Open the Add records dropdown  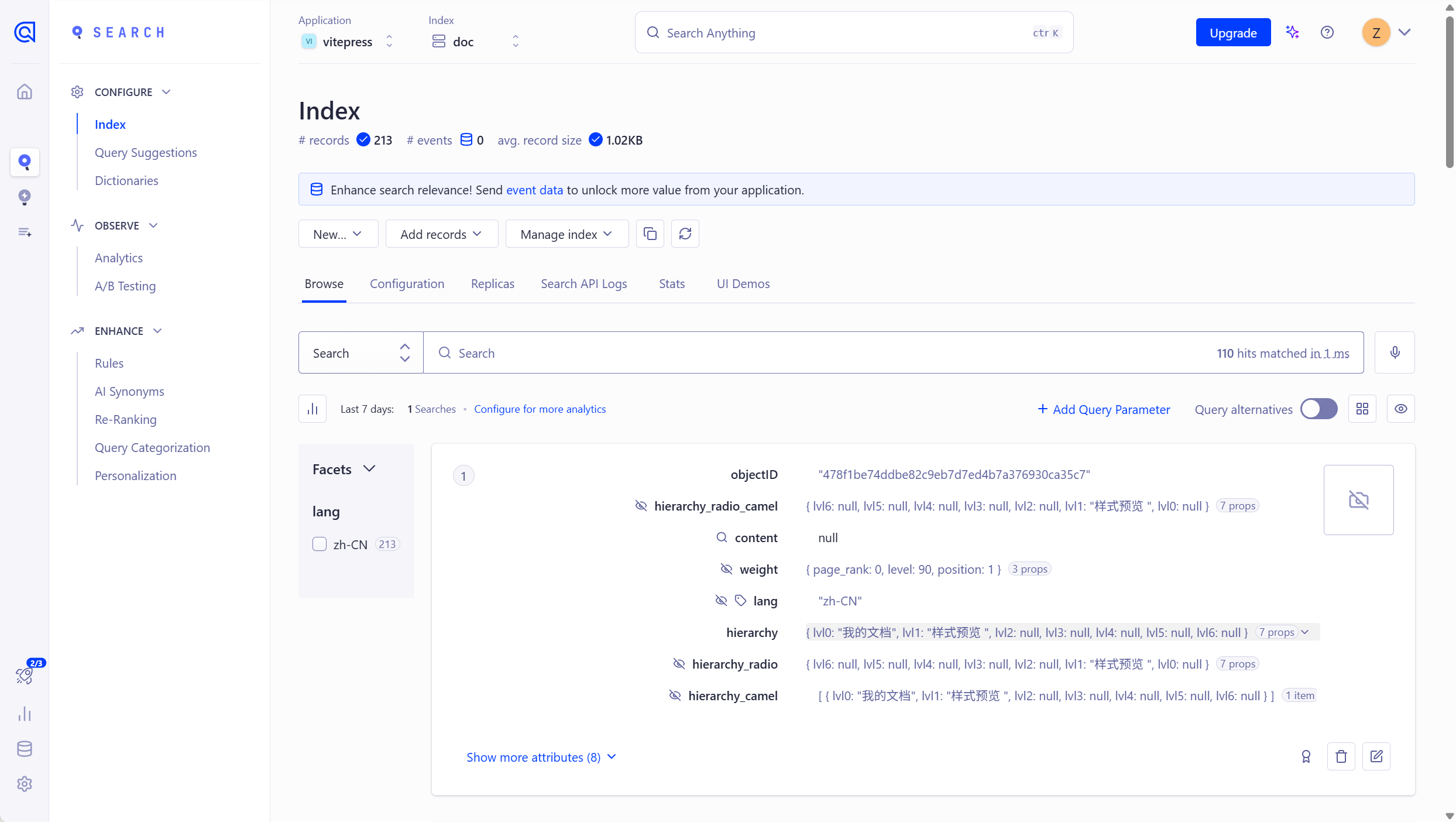pos(441,234)
